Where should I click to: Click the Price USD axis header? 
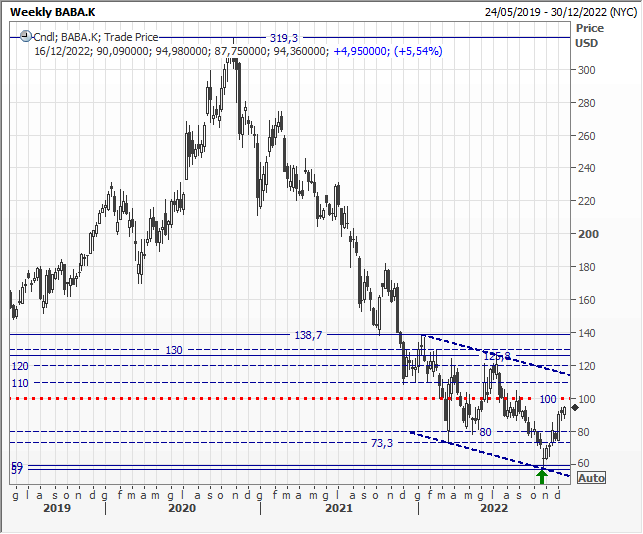pyautogui.click(x=590, y=35)
